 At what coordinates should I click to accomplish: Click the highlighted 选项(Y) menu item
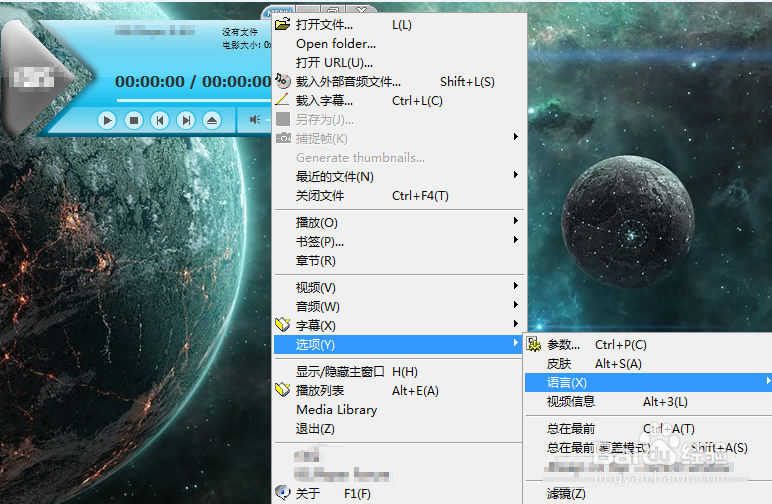coord(399,345)
